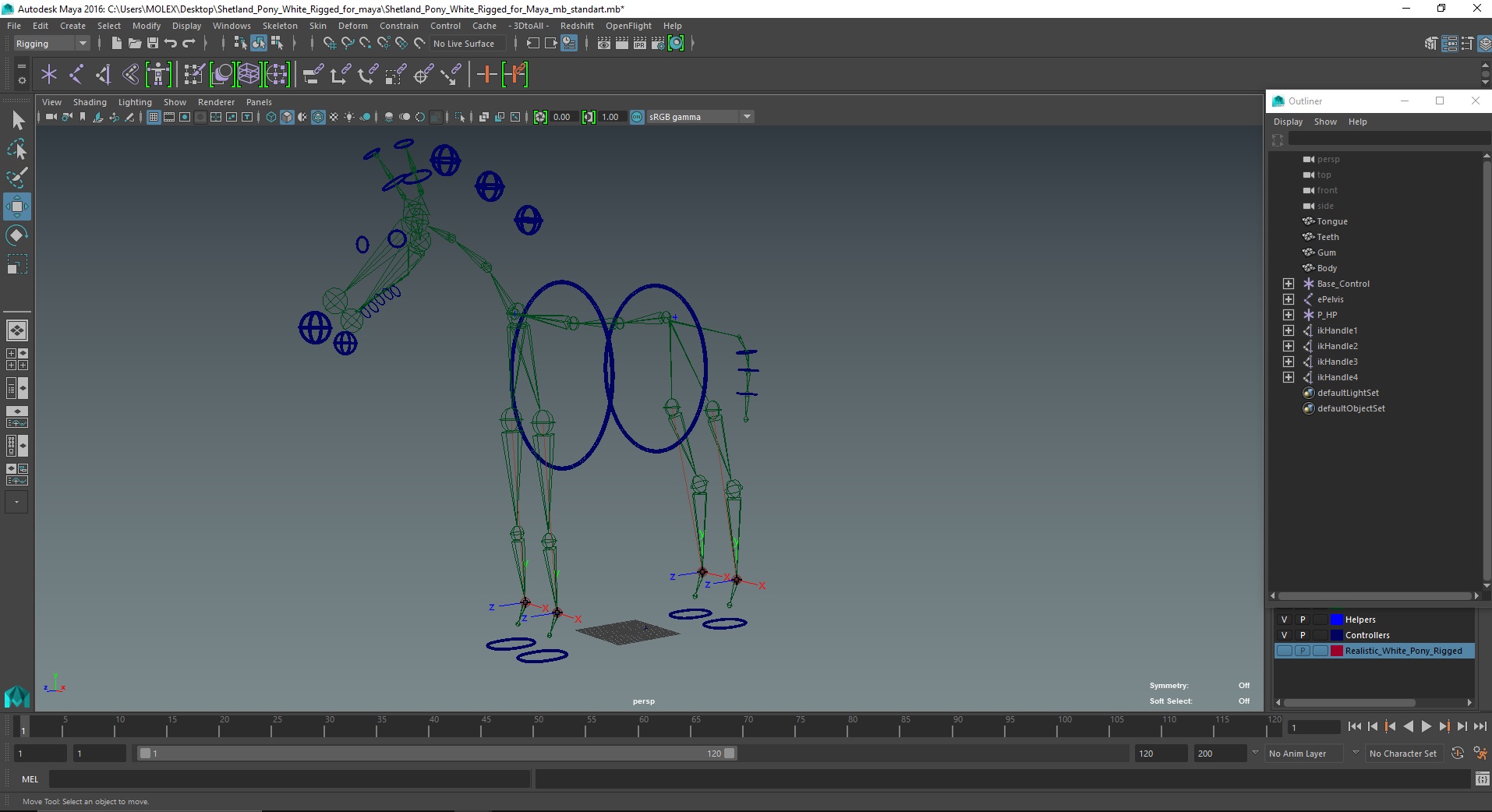Toggle sRGB gamma color management ON button
Viewport: 1492px width, 812px height.
click(x=637, y=117)
